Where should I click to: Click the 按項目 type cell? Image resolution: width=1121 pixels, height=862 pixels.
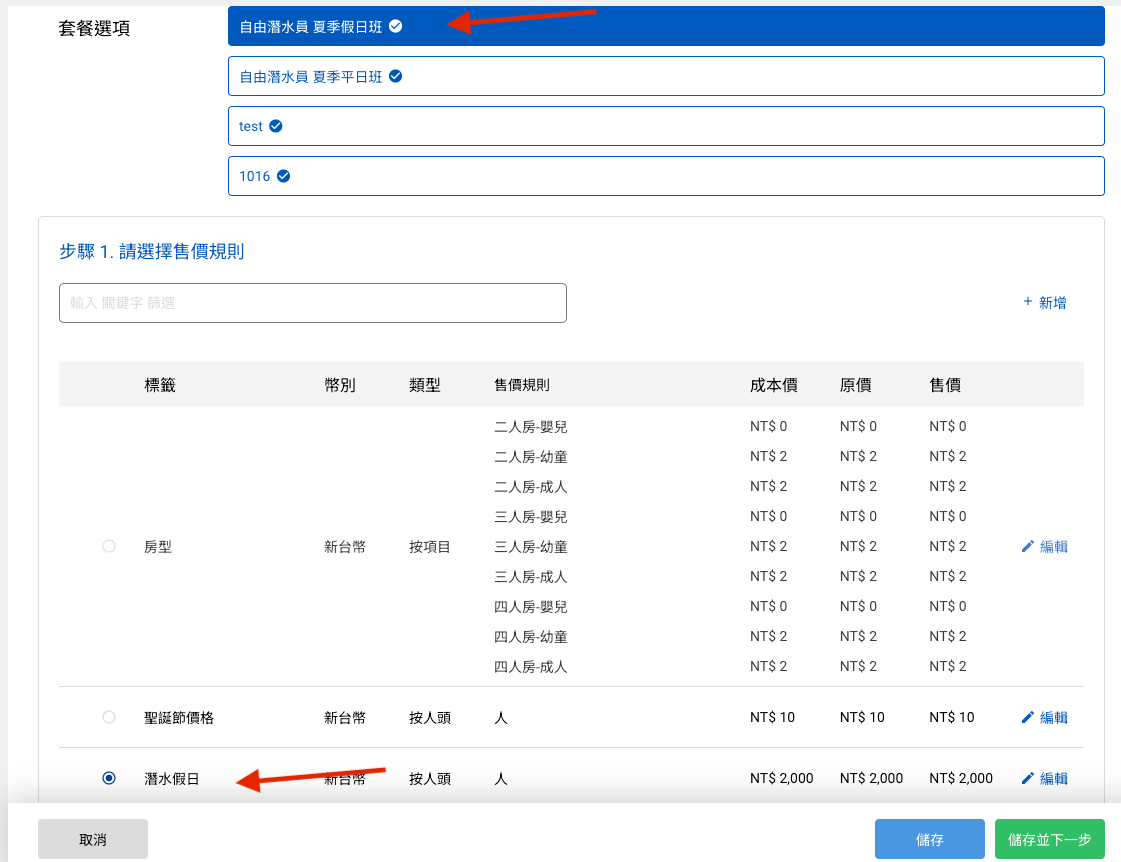tap(430, 547)
